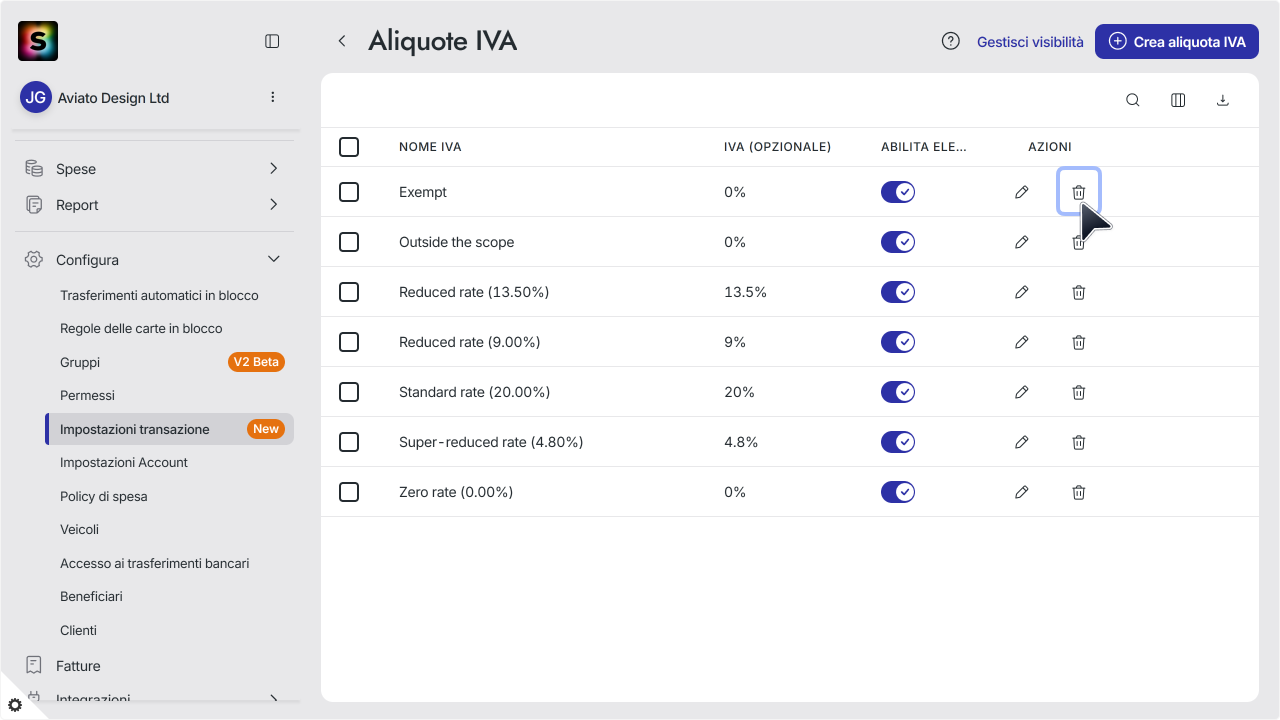Check the Reduced rate (13.50%) checkbox
This screenshot has height=720, width=1280.
349,292
